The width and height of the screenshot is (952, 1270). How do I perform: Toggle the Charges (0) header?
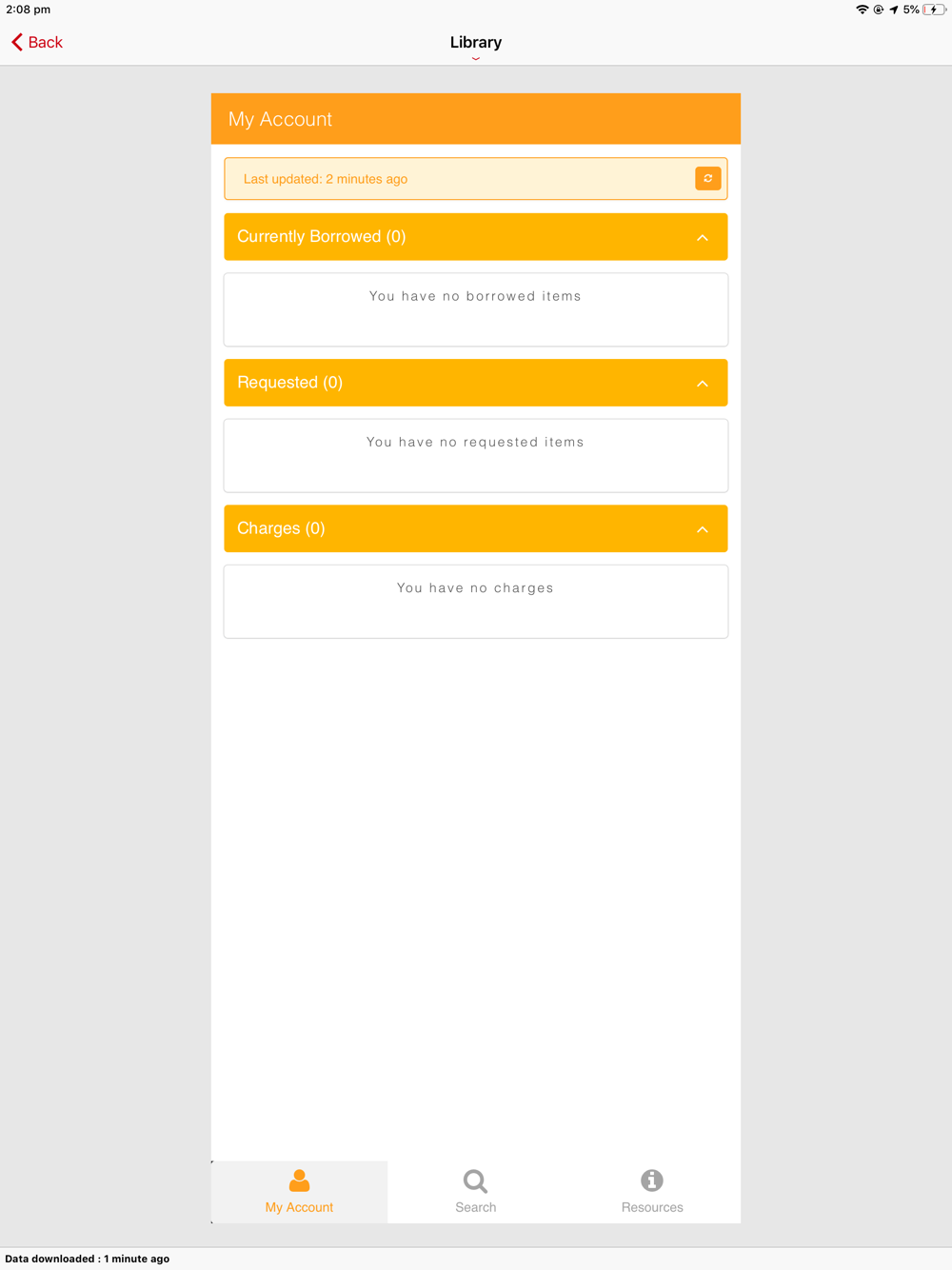pyautogui.click(x=476, y=528)
